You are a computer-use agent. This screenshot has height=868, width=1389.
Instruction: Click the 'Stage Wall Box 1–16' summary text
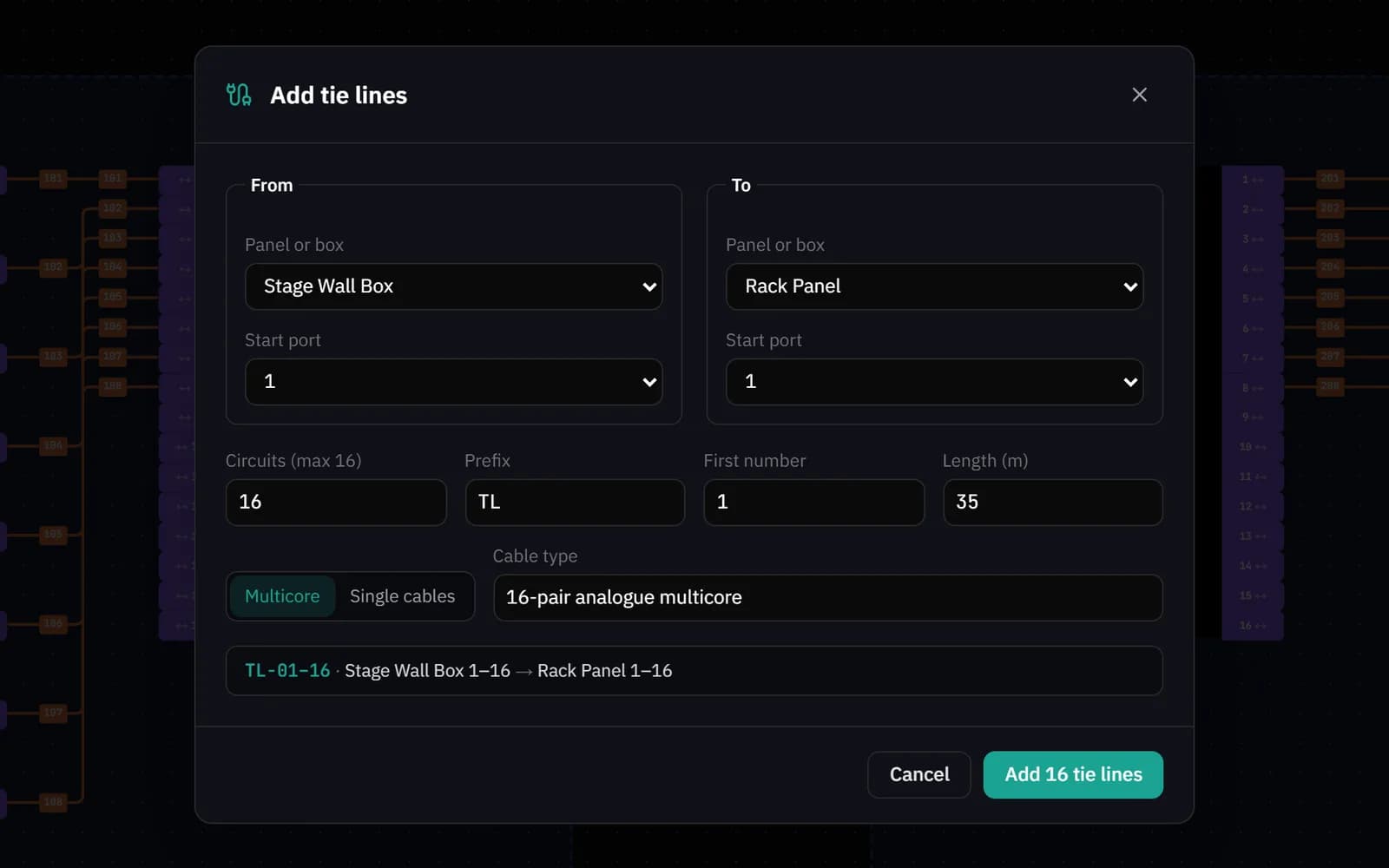coord(427,670)
